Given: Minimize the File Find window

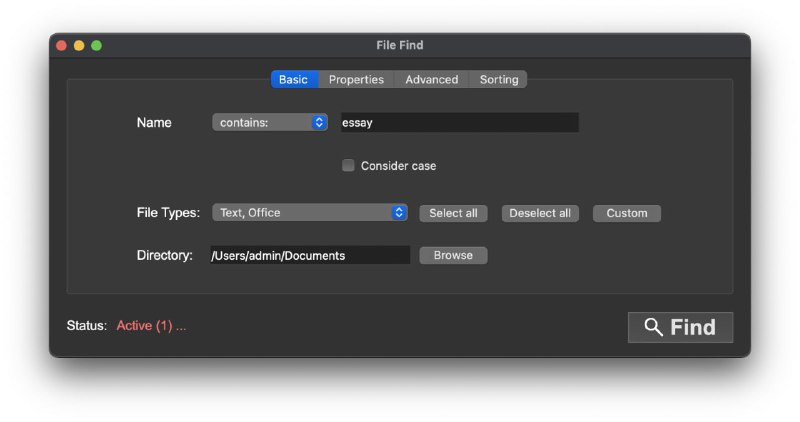Looking at the screenshot, I should (x=79, y=46).
